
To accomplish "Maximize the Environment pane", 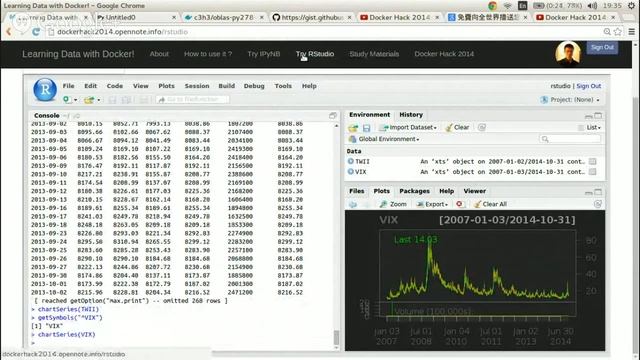I will [598, 116].
